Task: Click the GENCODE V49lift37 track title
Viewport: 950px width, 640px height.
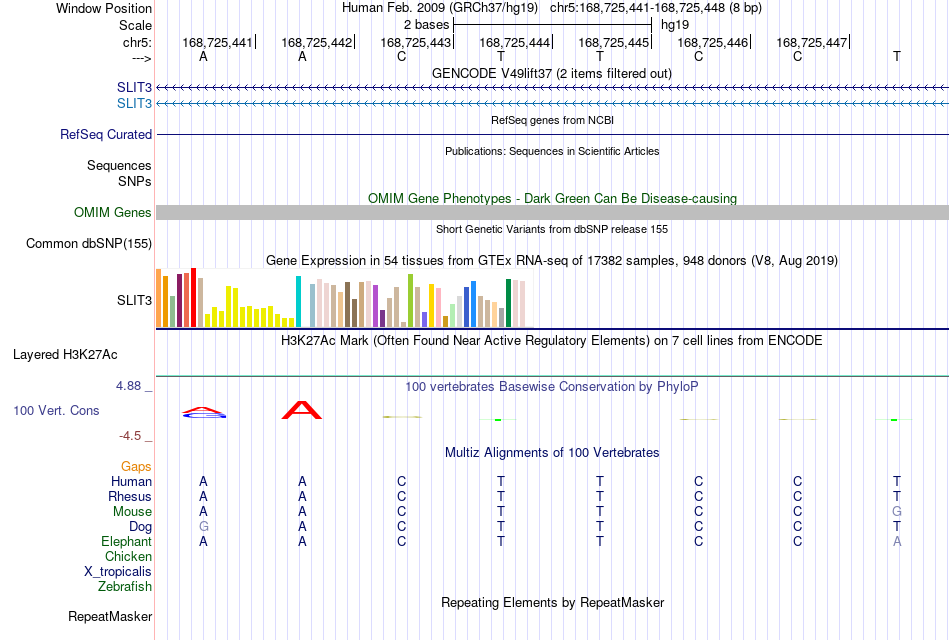Action: [552, 73]
